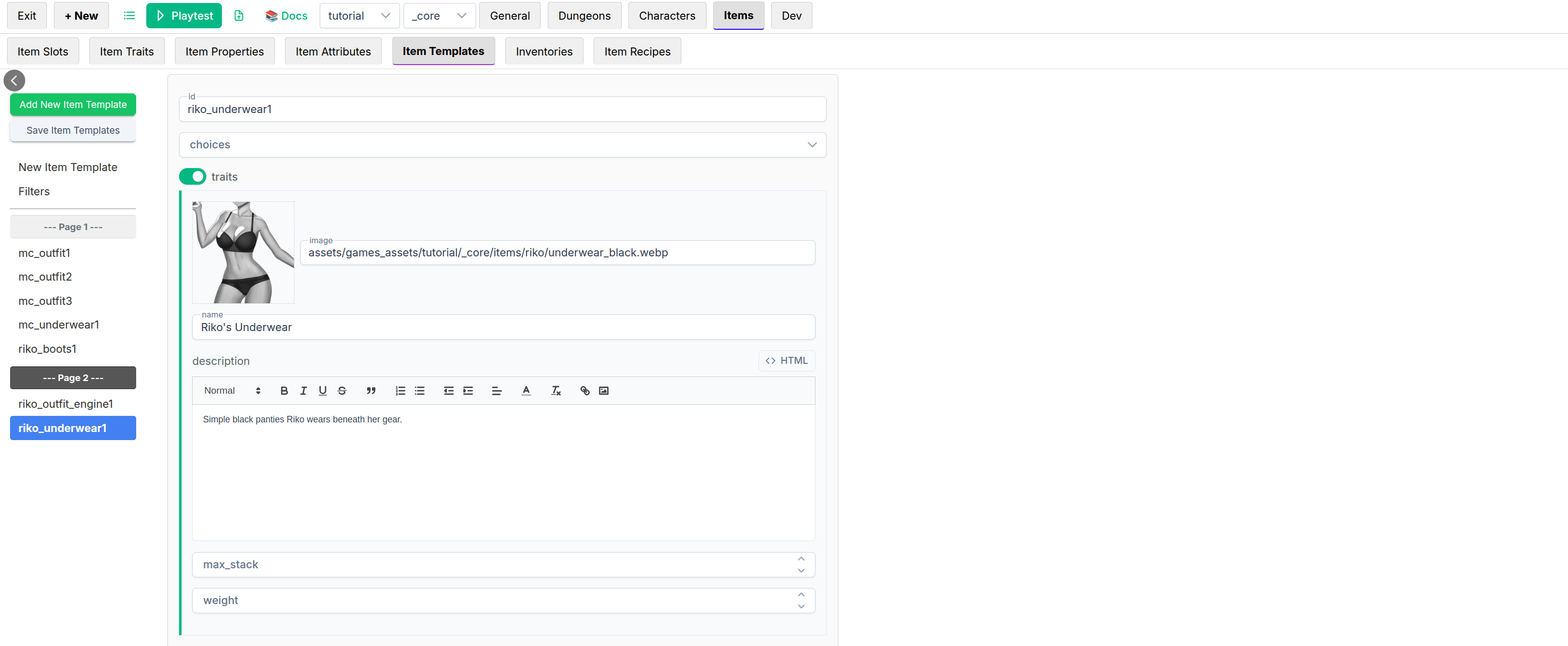Insert image using description toolbar icon
This screenshot has width=1568, height=646.
click(x=603, y=391)
